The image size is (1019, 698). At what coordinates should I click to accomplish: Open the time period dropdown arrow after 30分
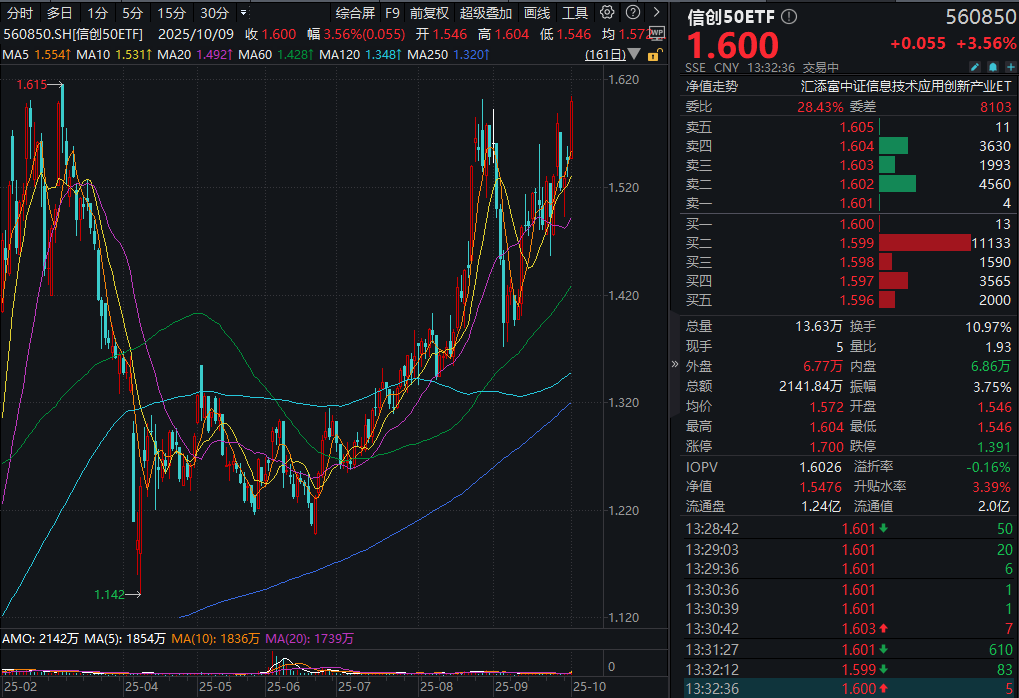pos(244,13)
